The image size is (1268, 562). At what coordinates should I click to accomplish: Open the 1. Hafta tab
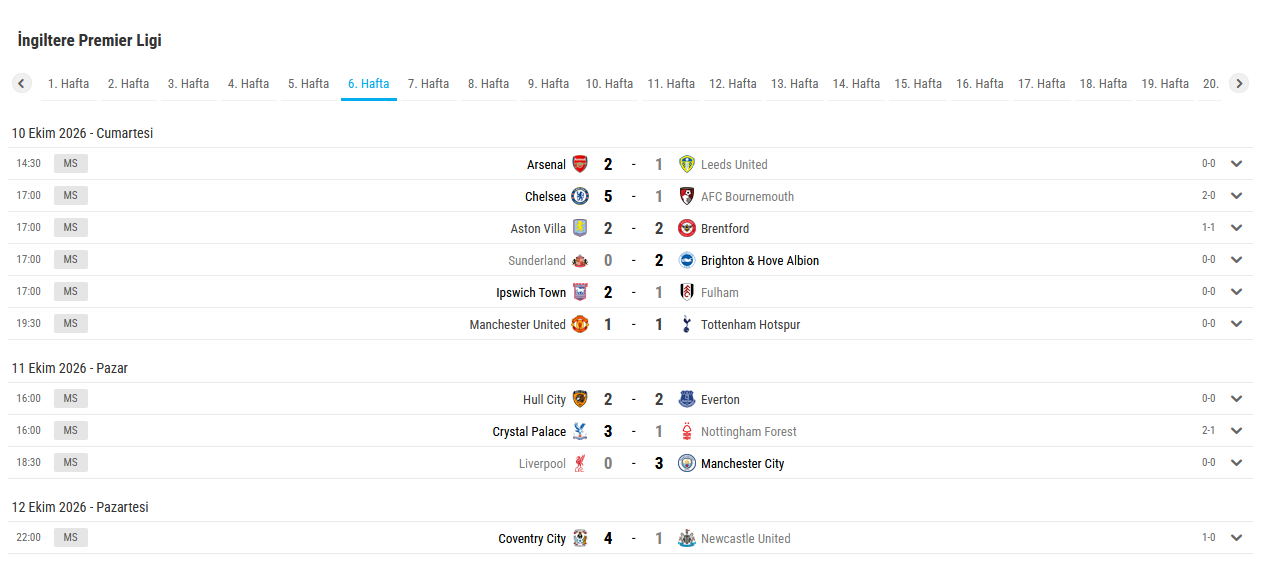pos(68,84)
